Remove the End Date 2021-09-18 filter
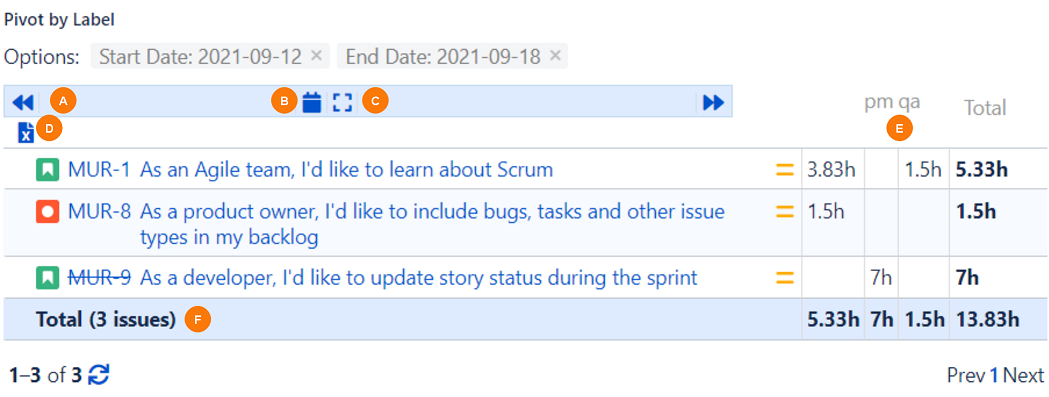1049x397 pixels. [x=555, y=56]
